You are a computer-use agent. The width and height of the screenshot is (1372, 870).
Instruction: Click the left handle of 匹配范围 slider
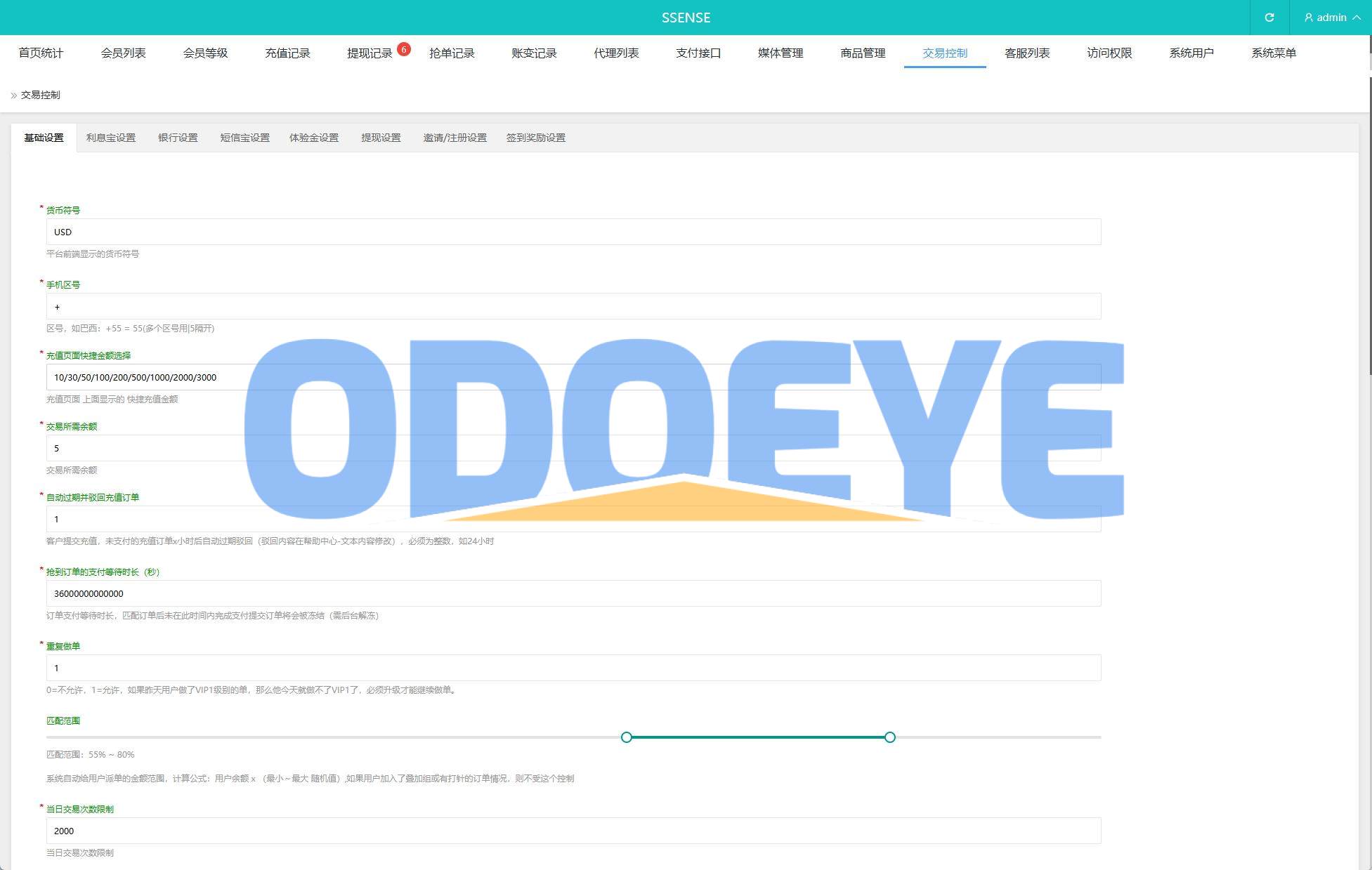point(627,737)
